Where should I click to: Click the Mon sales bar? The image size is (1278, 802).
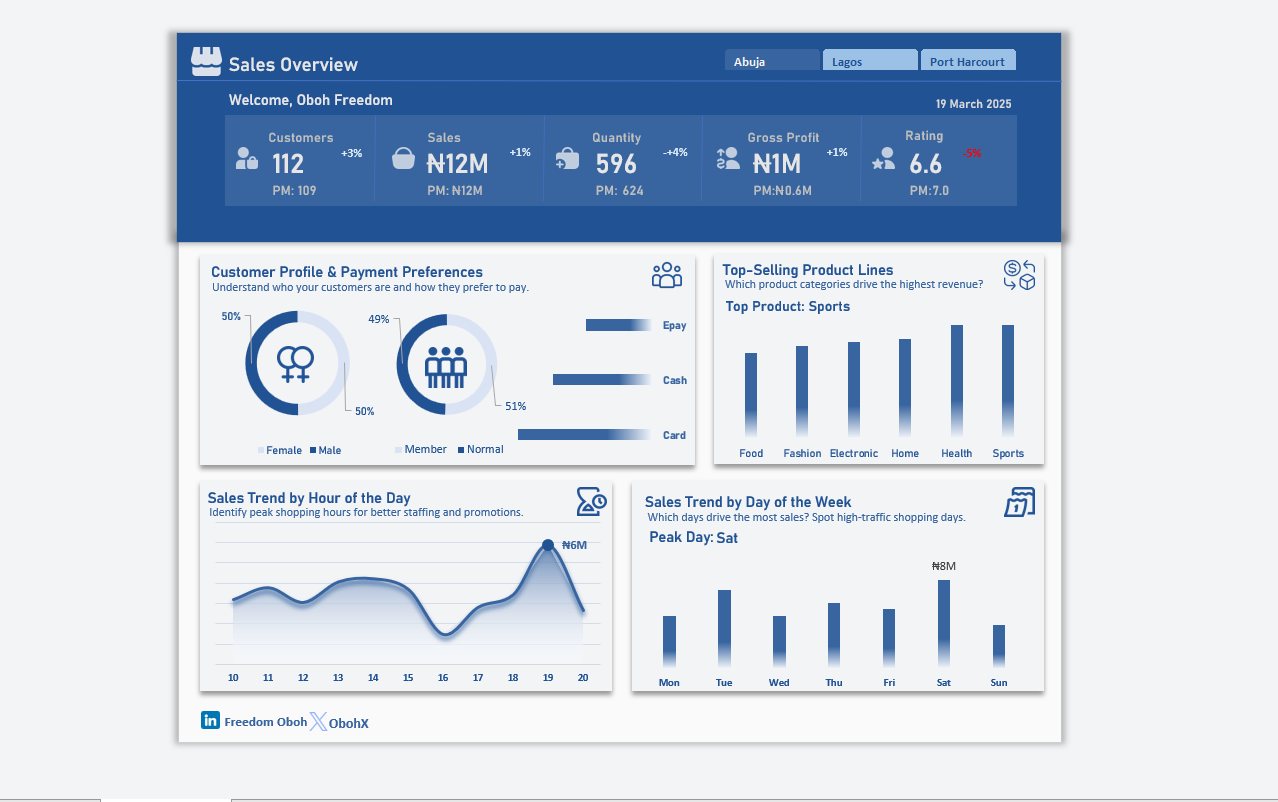coord(669,642)
